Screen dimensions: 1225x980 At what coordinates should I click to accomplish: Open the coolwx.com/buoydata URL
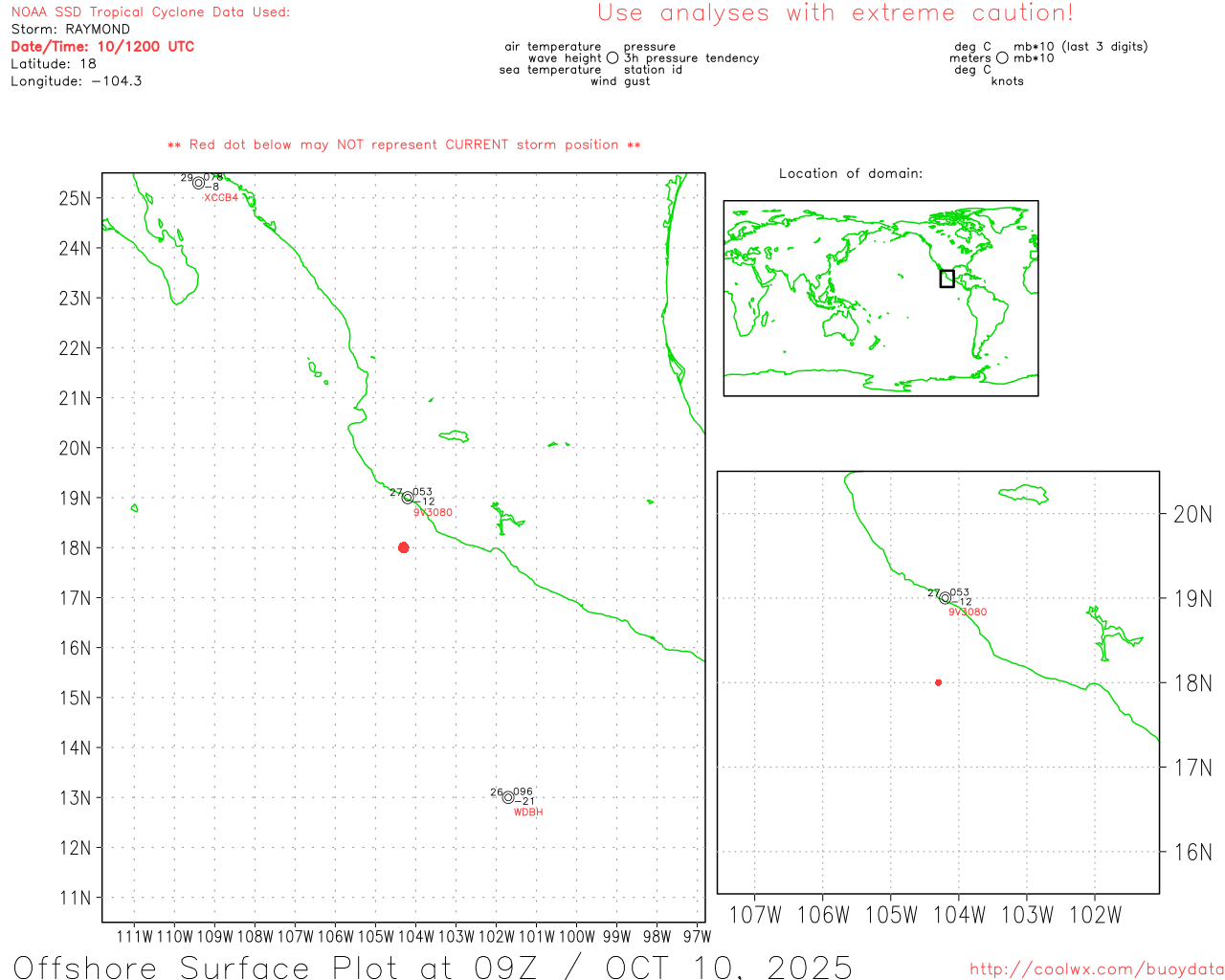1097,969
